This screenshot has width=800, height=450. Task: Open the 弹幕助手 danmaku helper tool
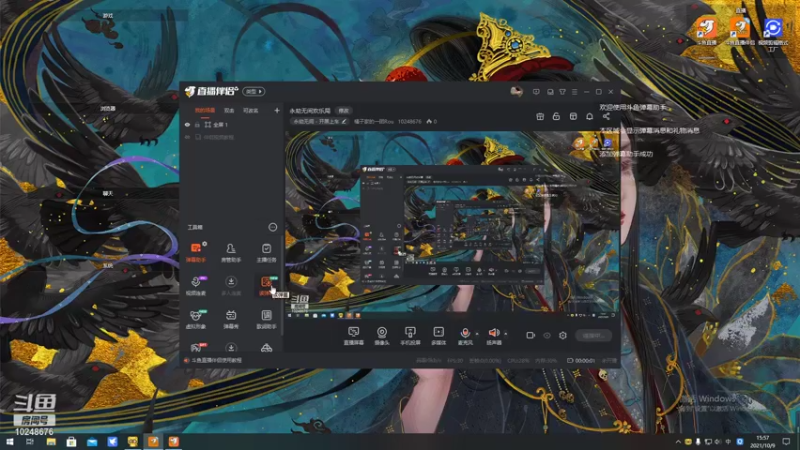196,253
